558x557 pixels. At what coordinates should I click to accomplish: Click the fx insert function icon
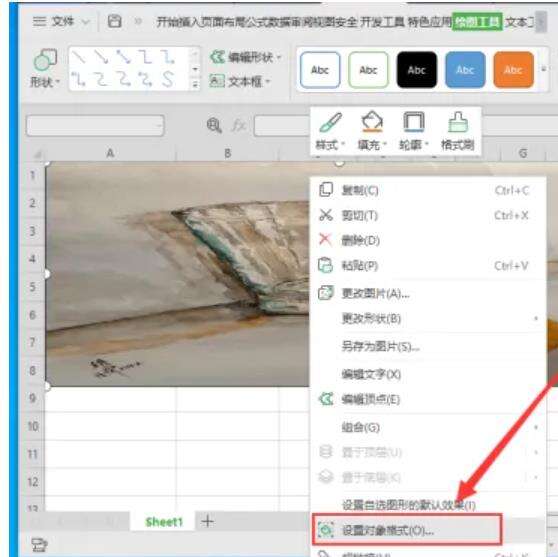click(239, 125)
